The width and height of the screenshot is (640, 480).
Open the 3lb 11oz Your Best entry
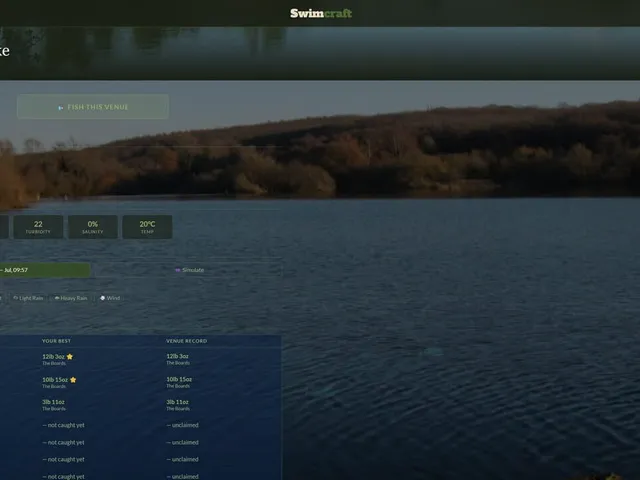(x=53, y=405)
